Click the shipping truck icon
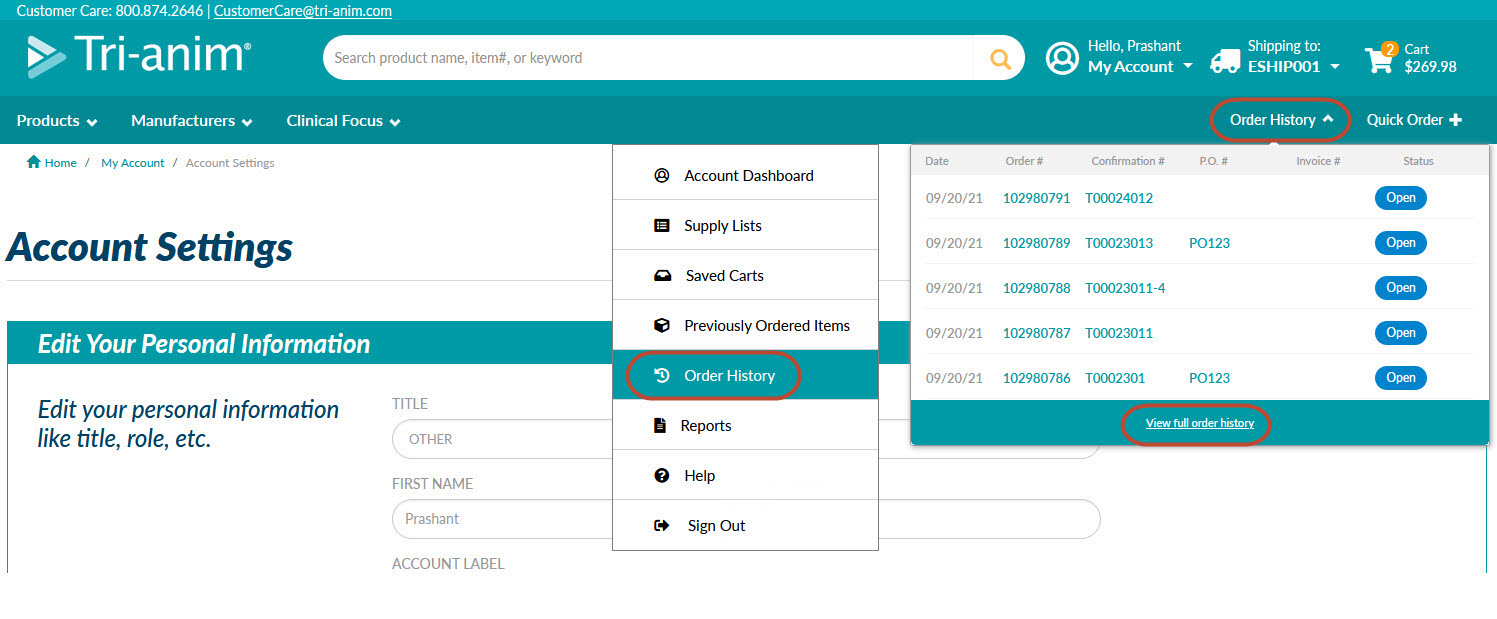This screenshot has height=619, width=1497. point(1224,61)
